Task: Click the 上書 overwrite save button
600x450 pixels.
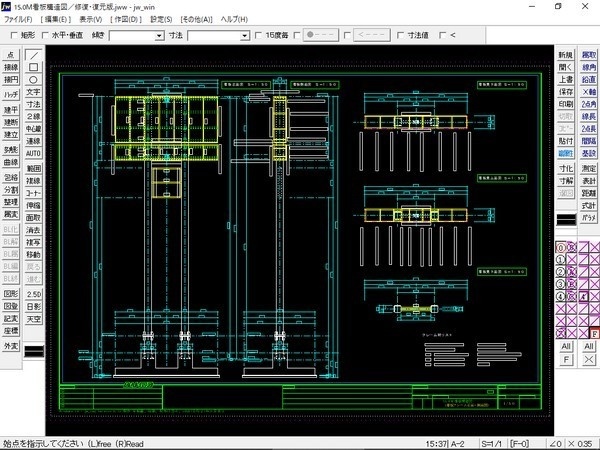Action: point(566,80)
